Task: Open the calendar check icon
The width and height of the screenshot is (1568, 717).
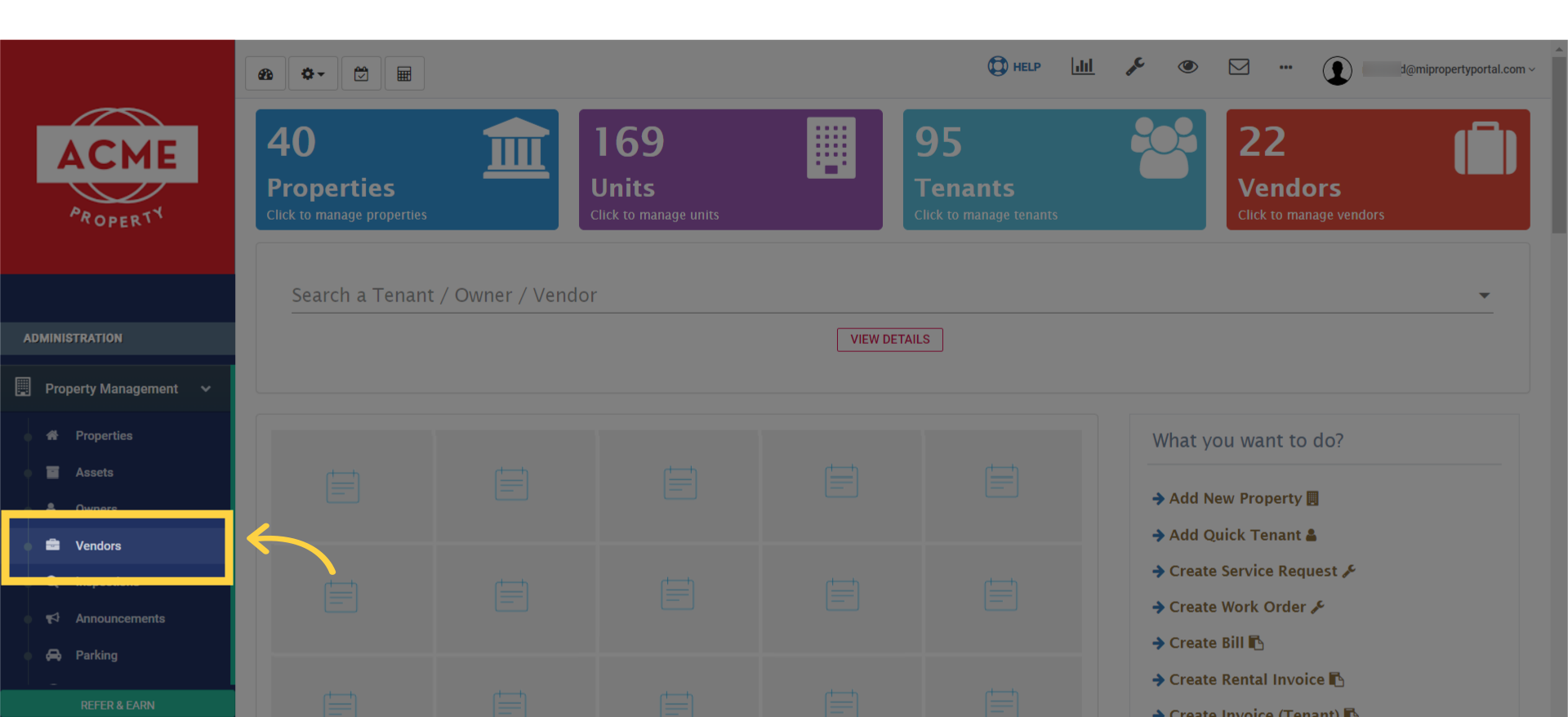Action: (x=361, y=74)
